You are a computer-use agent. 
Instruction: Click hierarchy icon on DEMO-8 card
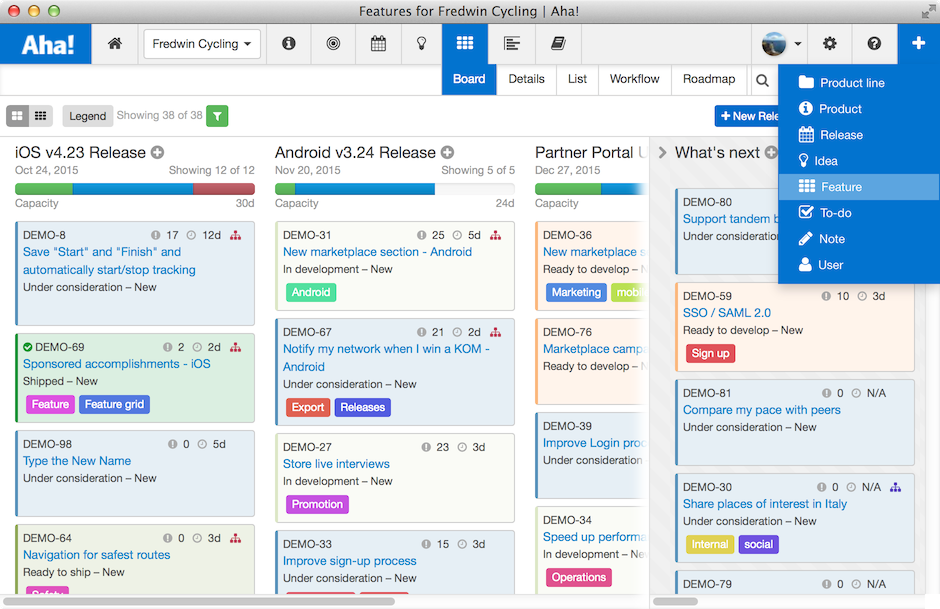coord(236,236)
